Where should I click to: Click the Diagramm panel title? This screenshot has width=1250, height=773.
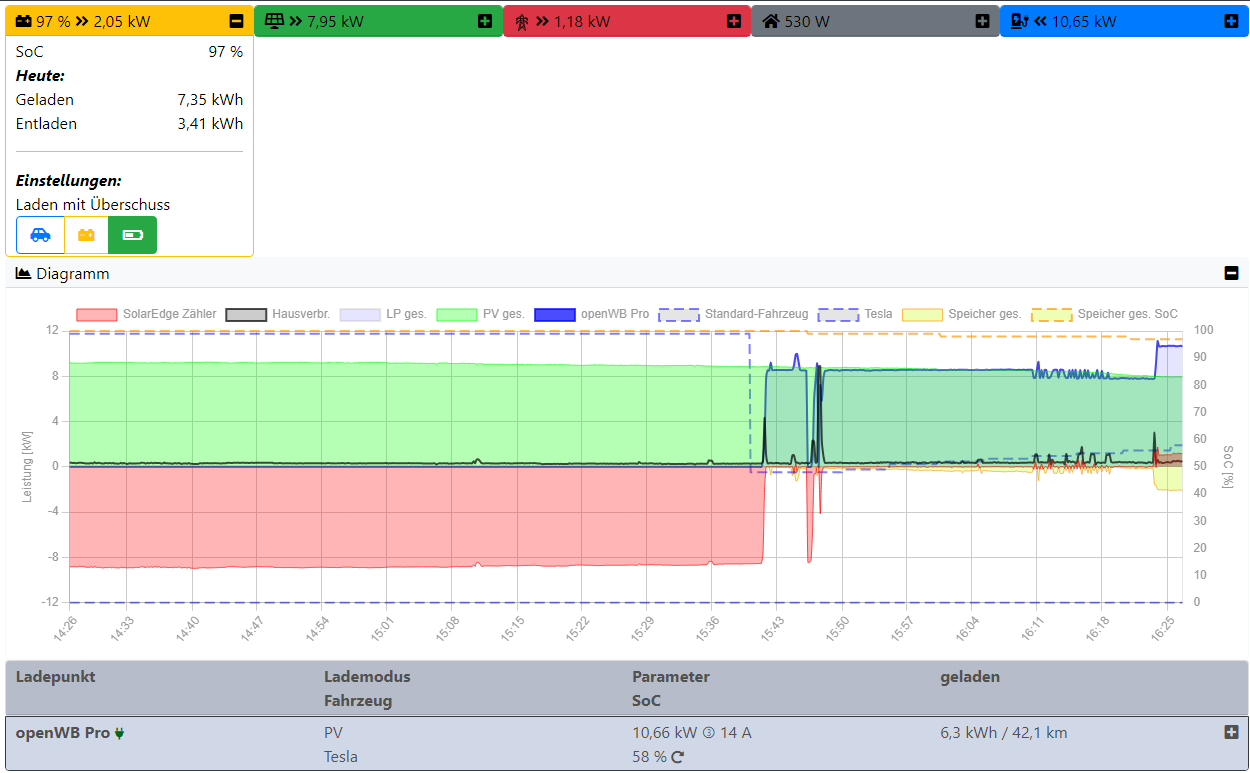pyautogui.click(x=73, y=273)
